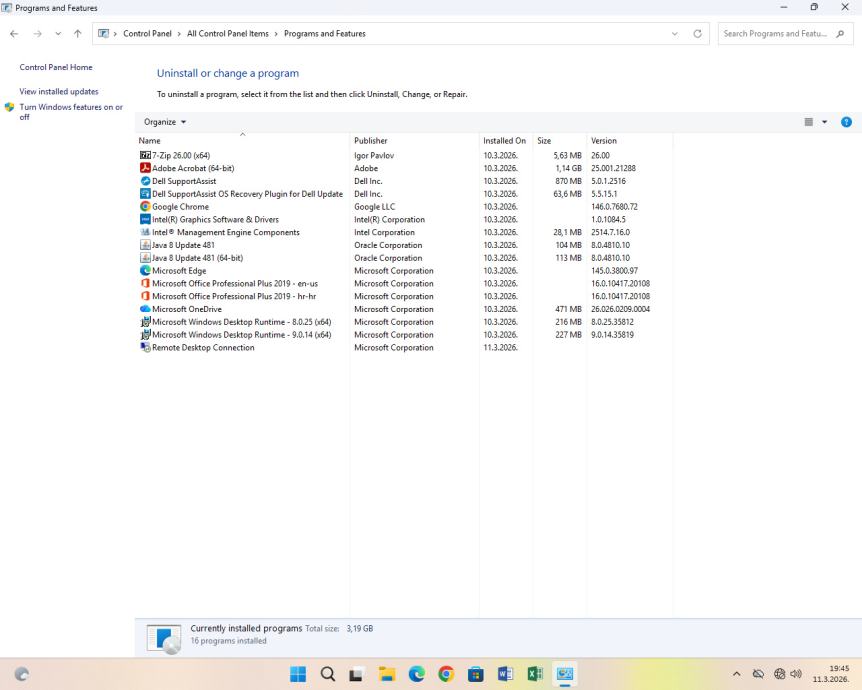Open Word from the taskbar
The width and height of the screenshot is (862, 690).
coord(505,674)
